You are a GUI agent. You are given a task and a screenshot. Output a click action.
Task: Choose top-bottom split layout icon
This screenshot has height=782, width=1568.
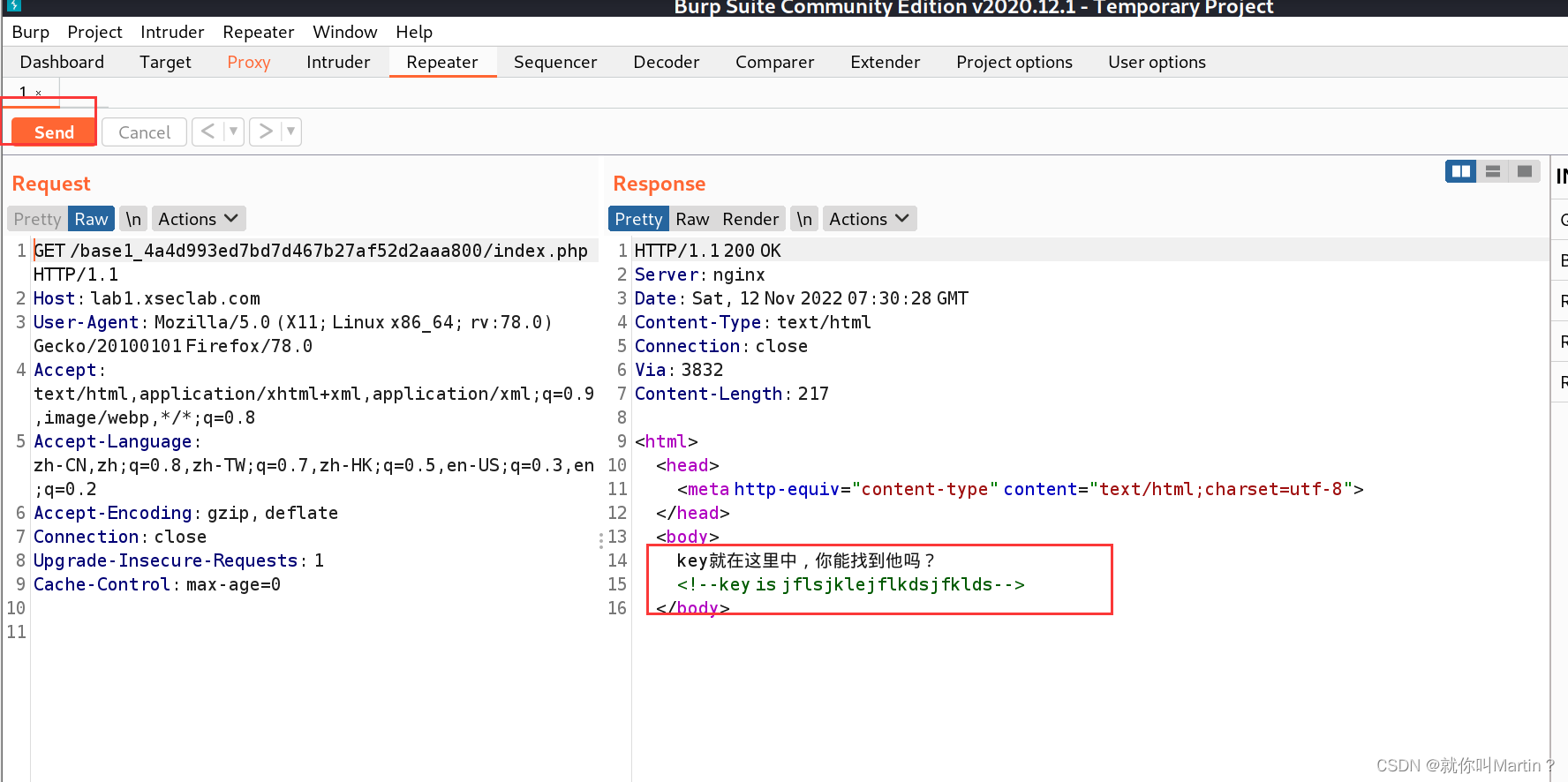tap(1493, 171)
